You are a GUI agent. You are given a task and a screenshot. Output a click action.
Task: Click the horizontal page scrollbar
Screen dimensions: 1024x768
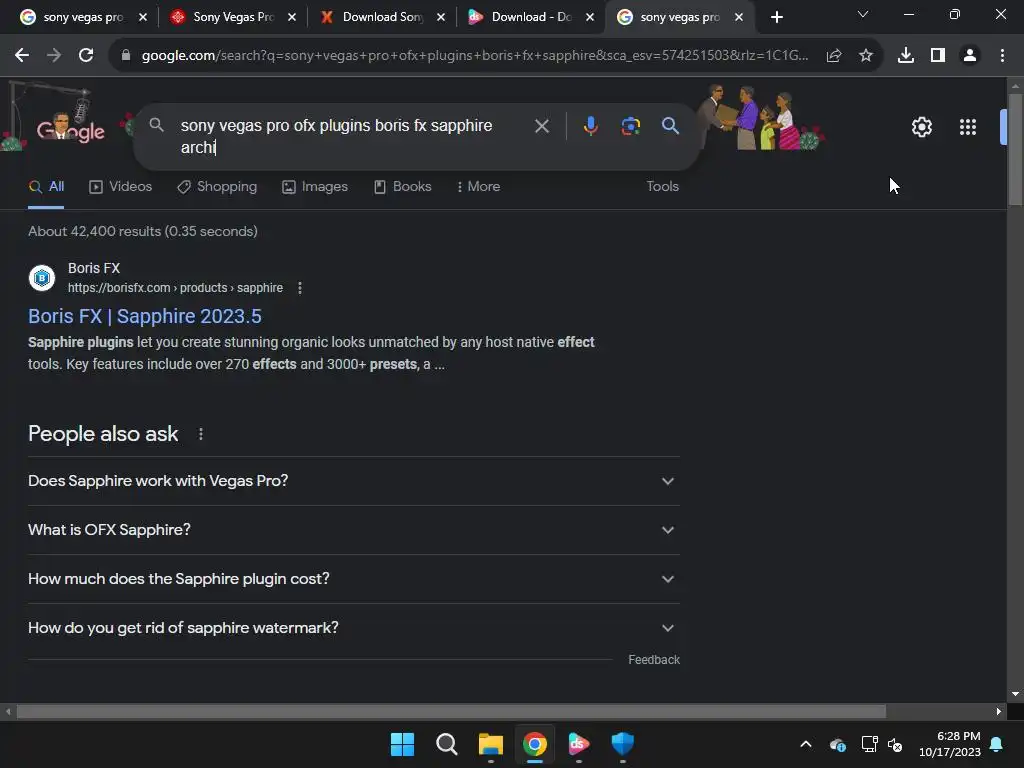point(451,712)
